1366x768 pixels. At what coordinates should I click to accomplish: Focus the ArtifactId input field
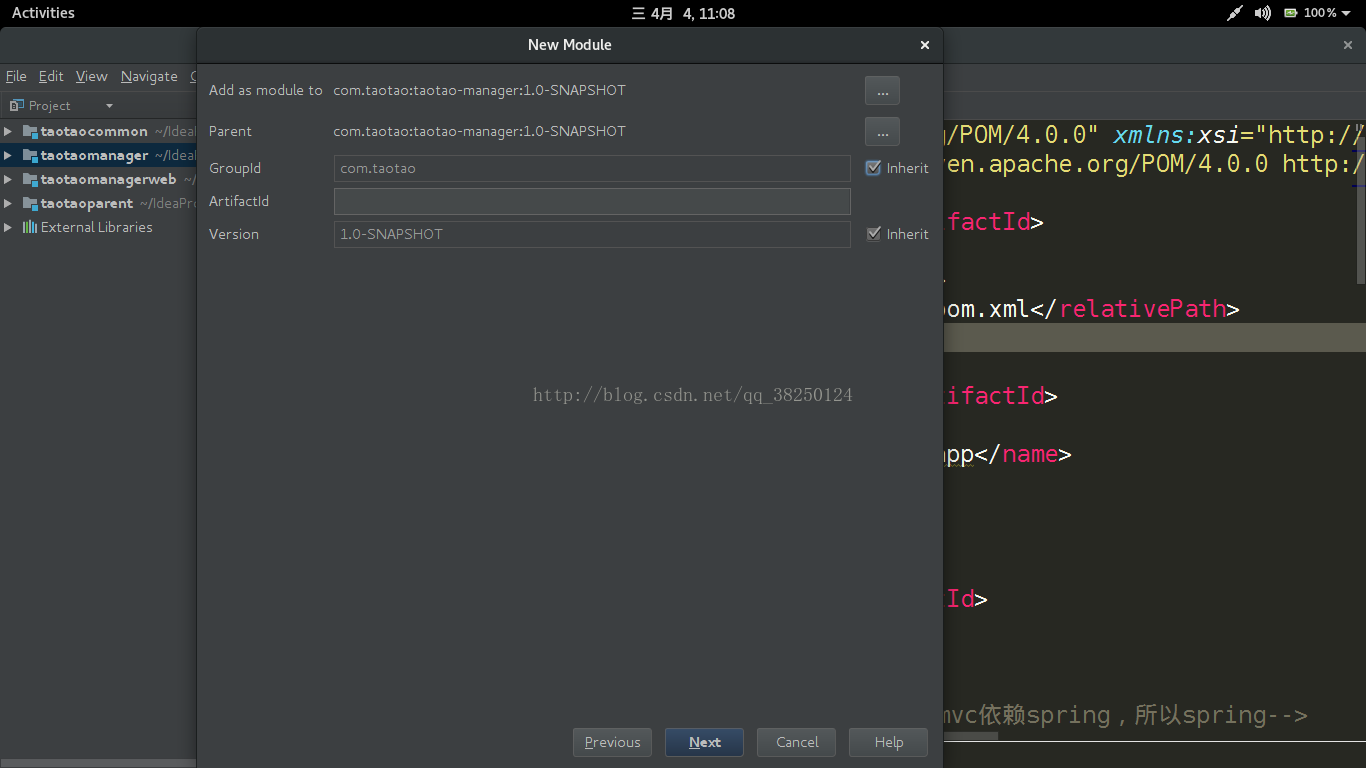pyautogui.click(x=592, y=201)
